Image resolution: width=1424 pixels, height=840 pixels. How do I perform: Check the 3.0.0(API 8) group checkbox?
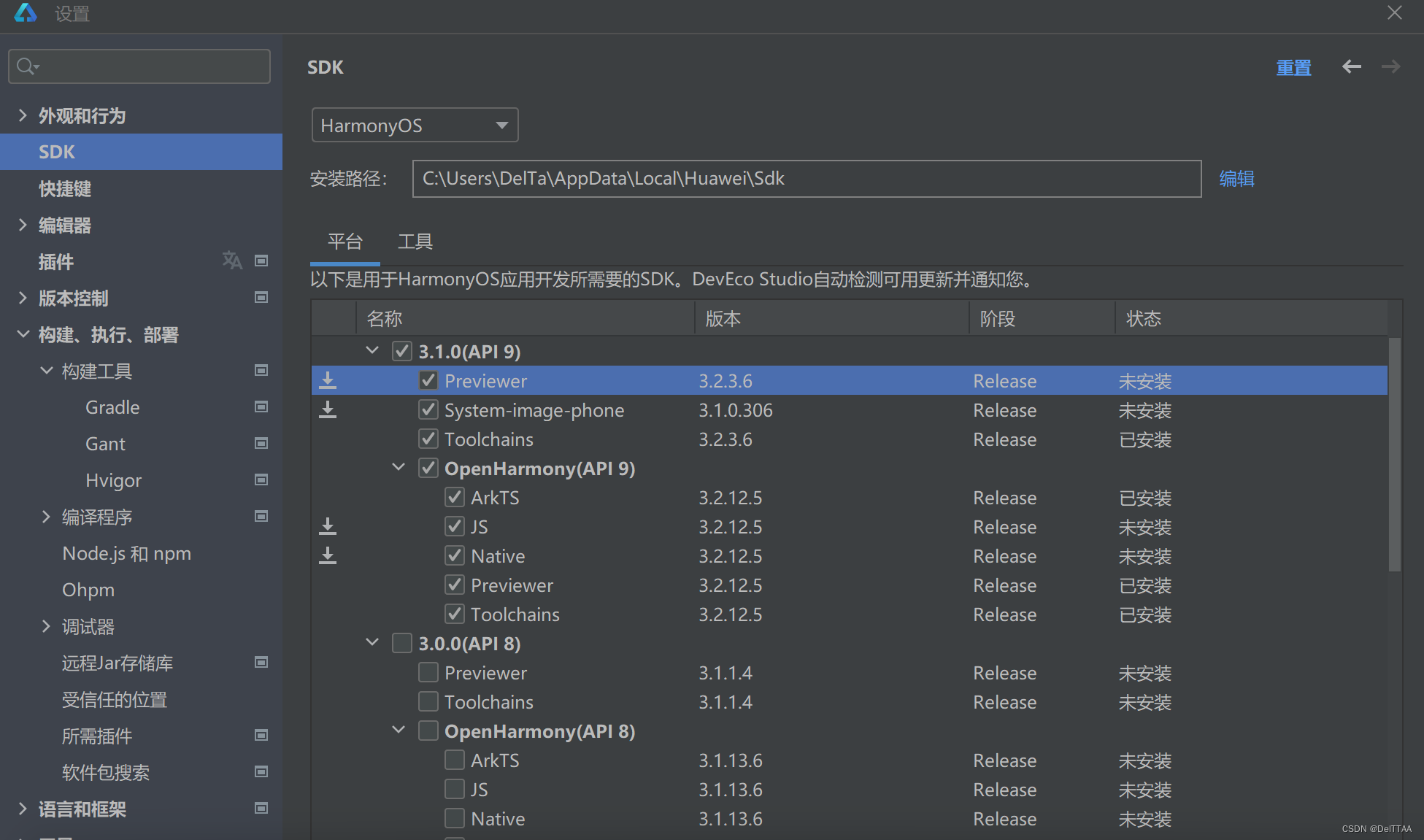click(x=402, y=643)
